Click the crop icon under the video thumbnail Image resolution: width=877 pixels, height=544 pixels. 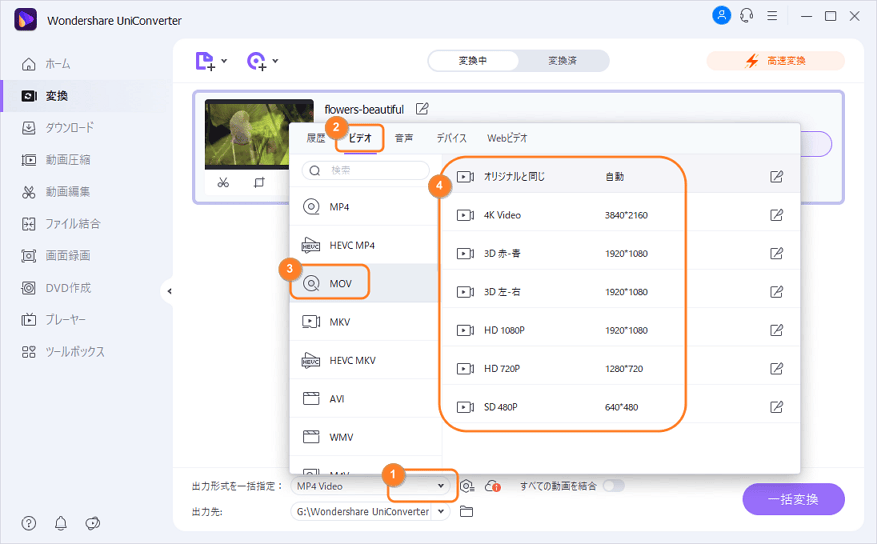pos(259,183)
